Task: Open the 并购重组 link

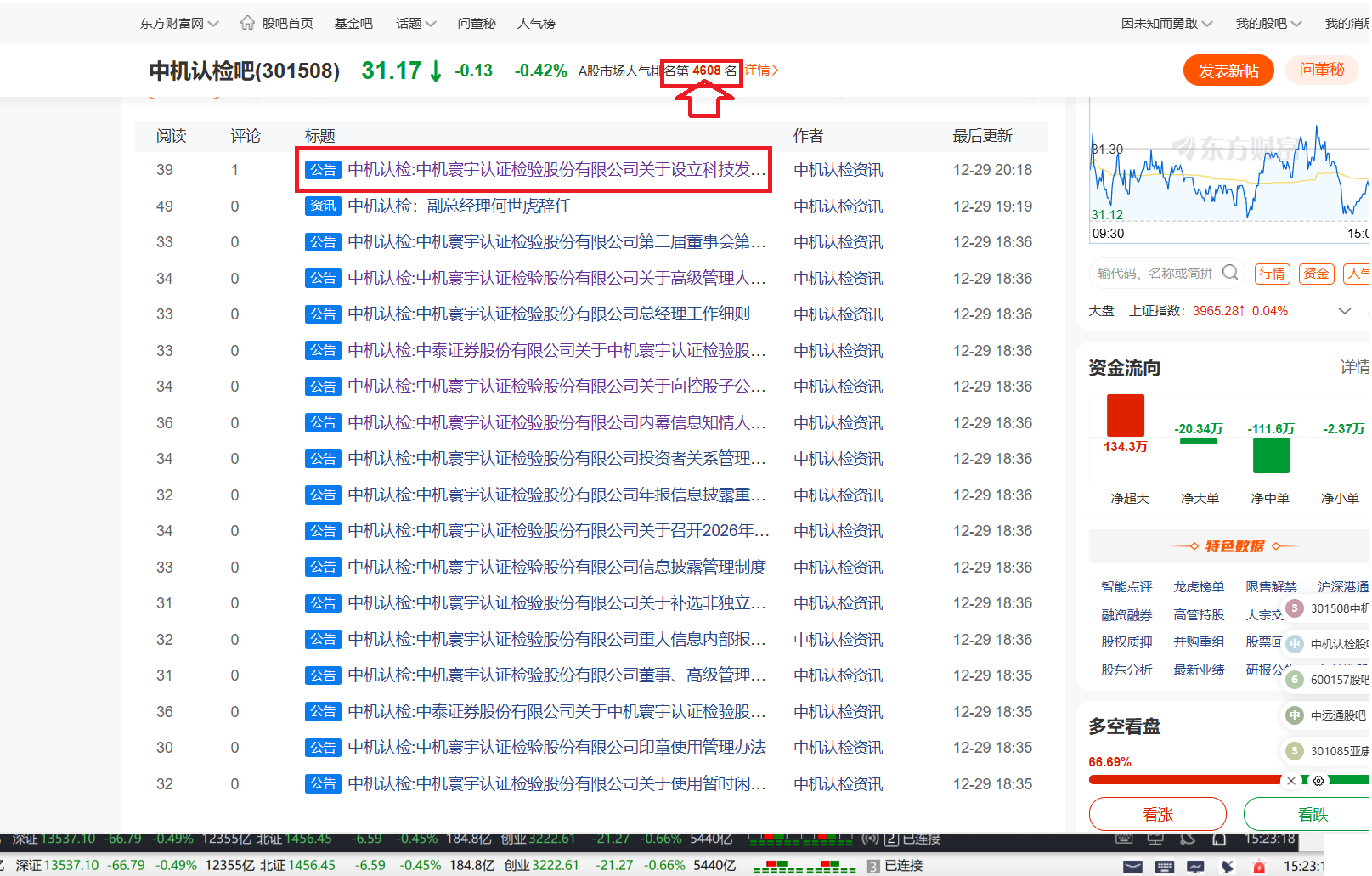Action: click(x=1199, y=642)
